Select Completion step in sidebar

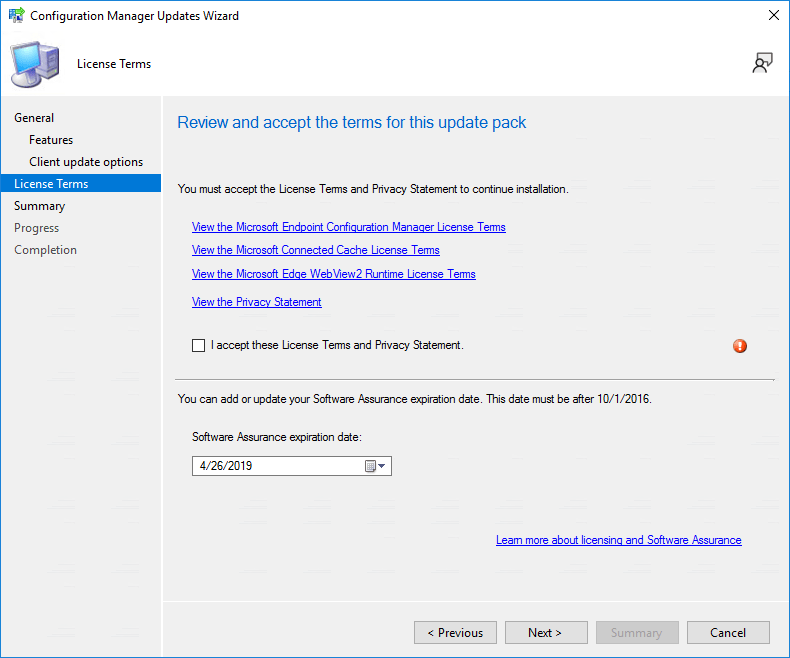click(x=45, y=250)
